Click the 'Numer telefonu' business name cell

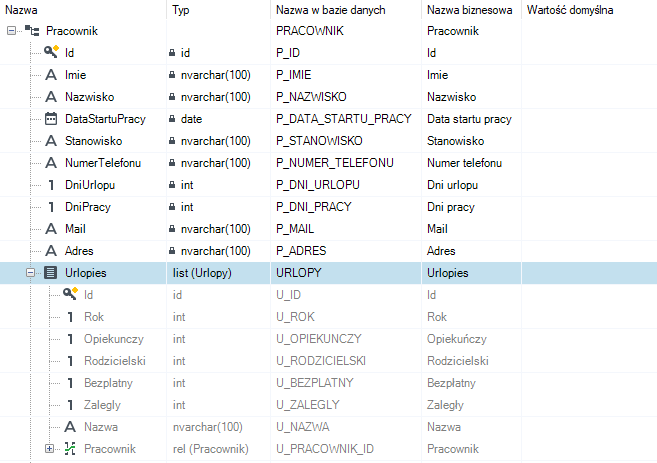[471, 163]
